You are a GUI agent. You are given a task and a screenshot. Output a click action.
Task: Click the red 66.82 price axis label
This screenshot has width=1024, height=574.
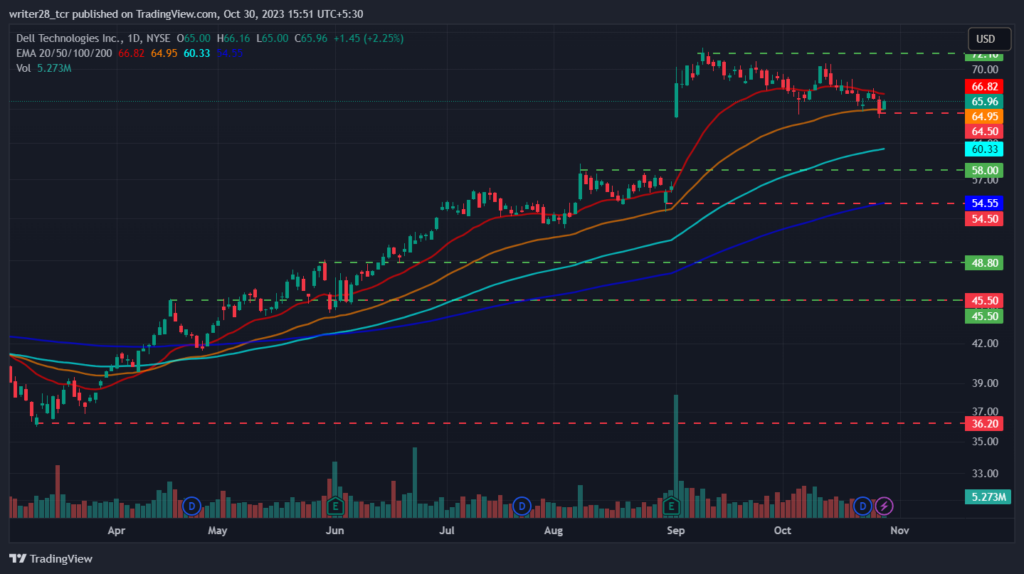pos(984,87)
